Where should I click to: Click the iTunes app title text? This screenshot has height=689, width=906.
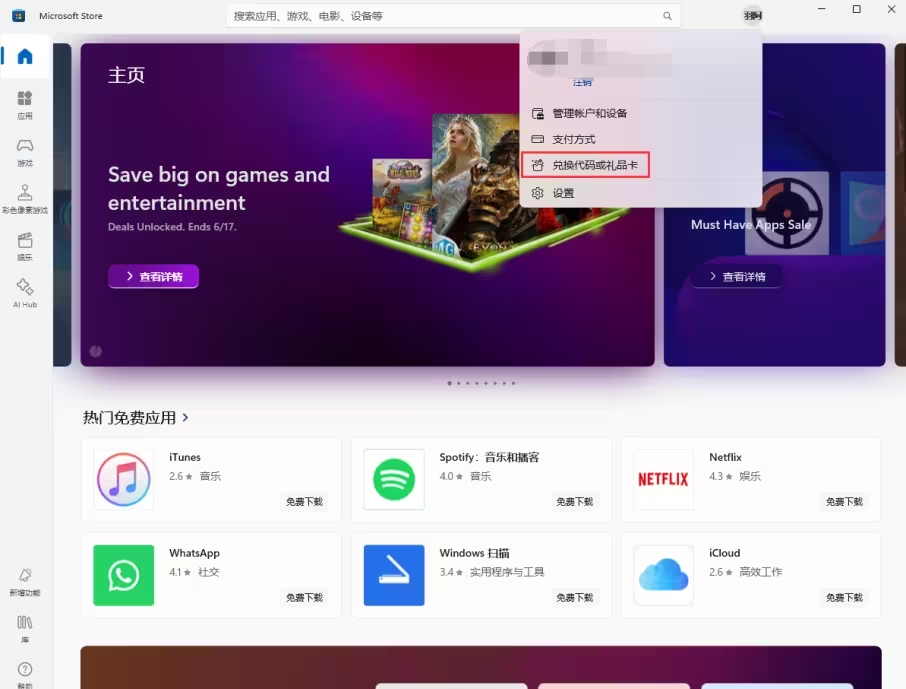click(x=185, y=457)
